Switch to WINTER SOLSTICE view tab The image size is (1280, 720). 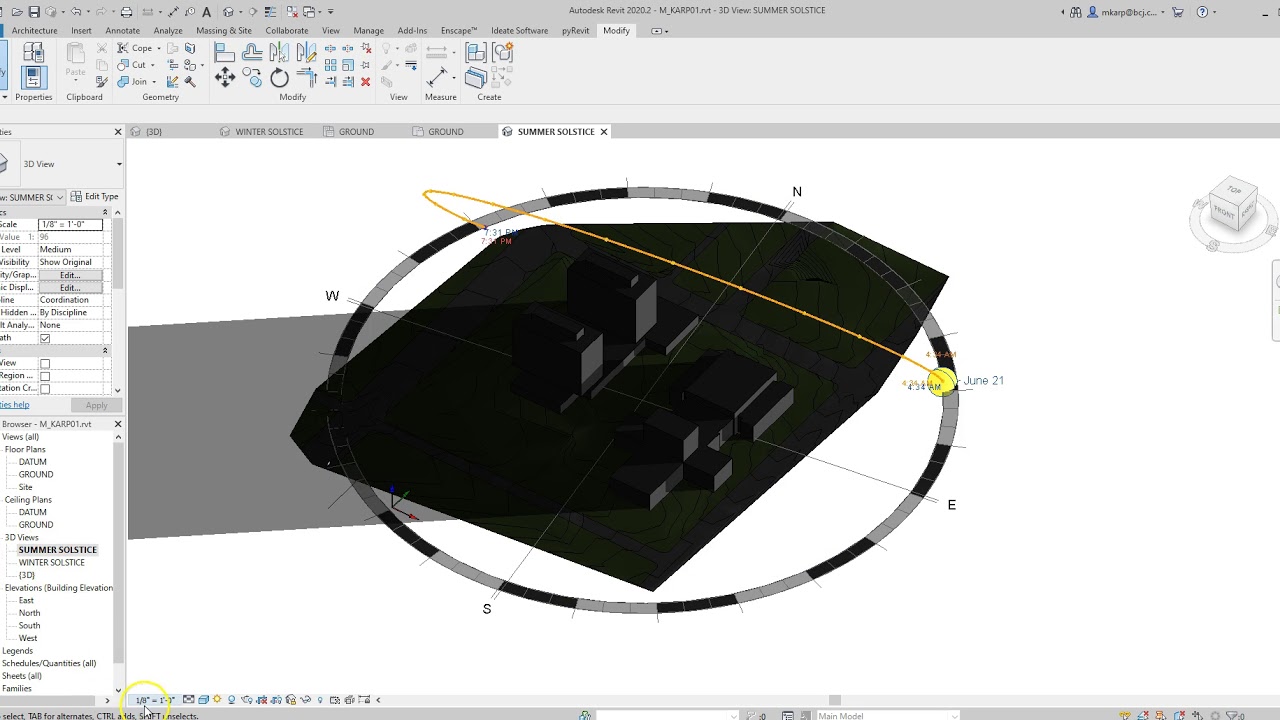click(269, 132)
